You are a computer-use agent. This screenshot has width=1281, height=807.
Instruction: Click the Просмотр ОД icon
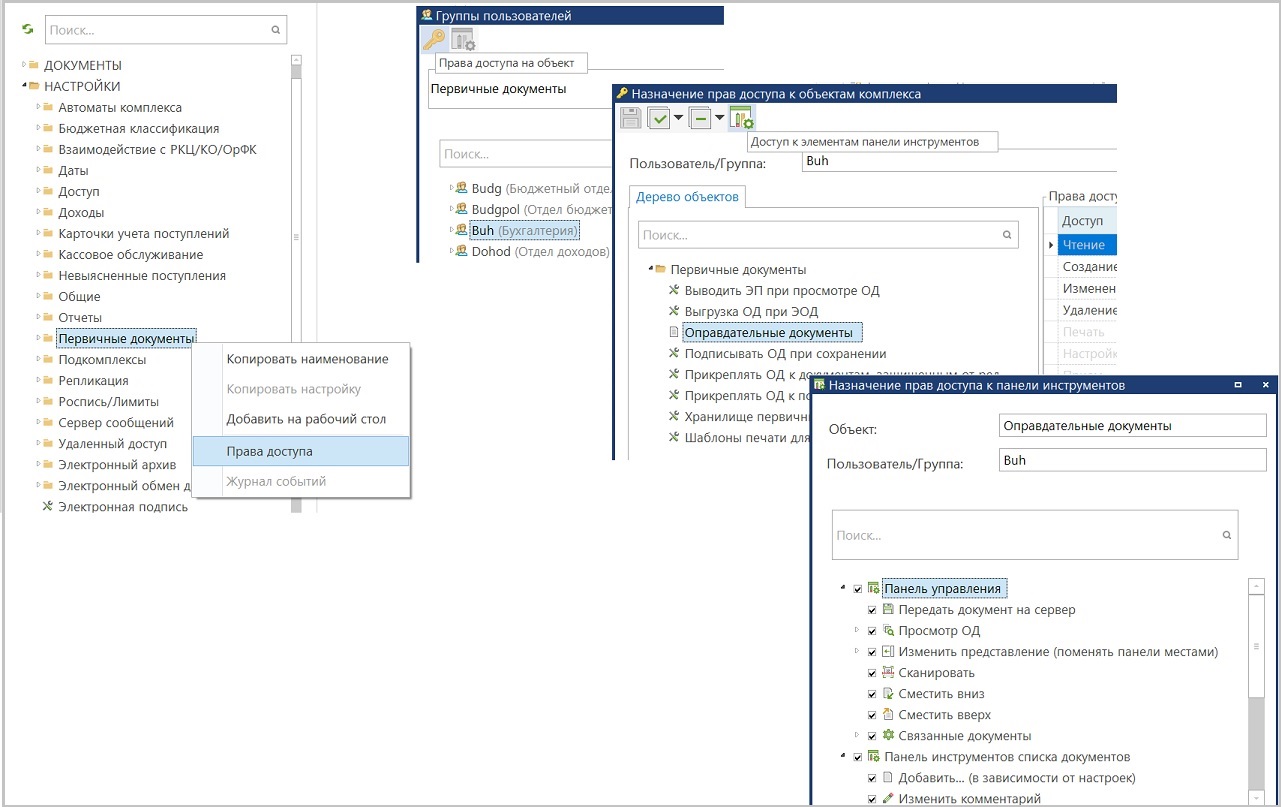click(x=888, y=630)
